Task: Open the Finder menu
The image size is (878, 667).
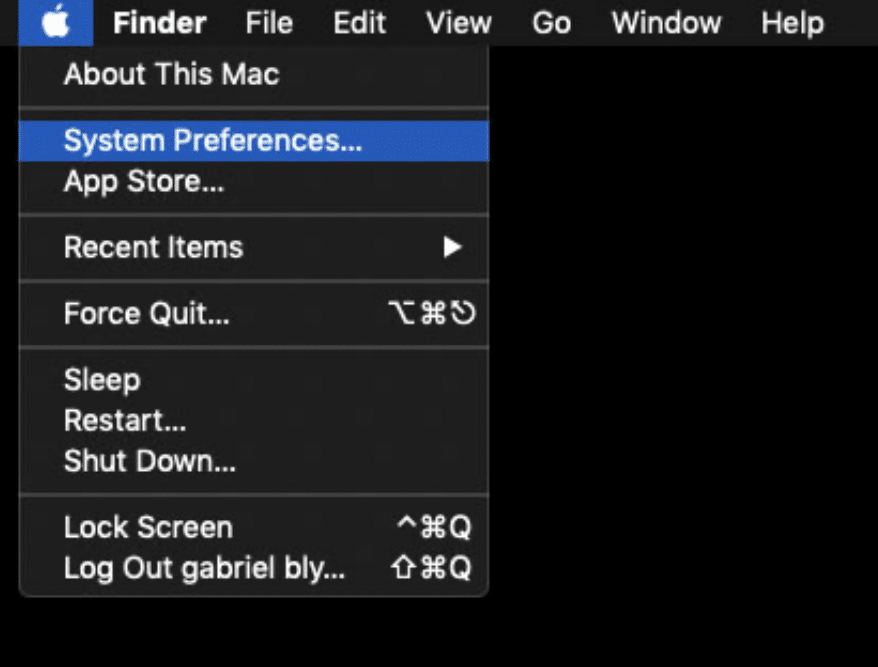Action: click(159, 23)
